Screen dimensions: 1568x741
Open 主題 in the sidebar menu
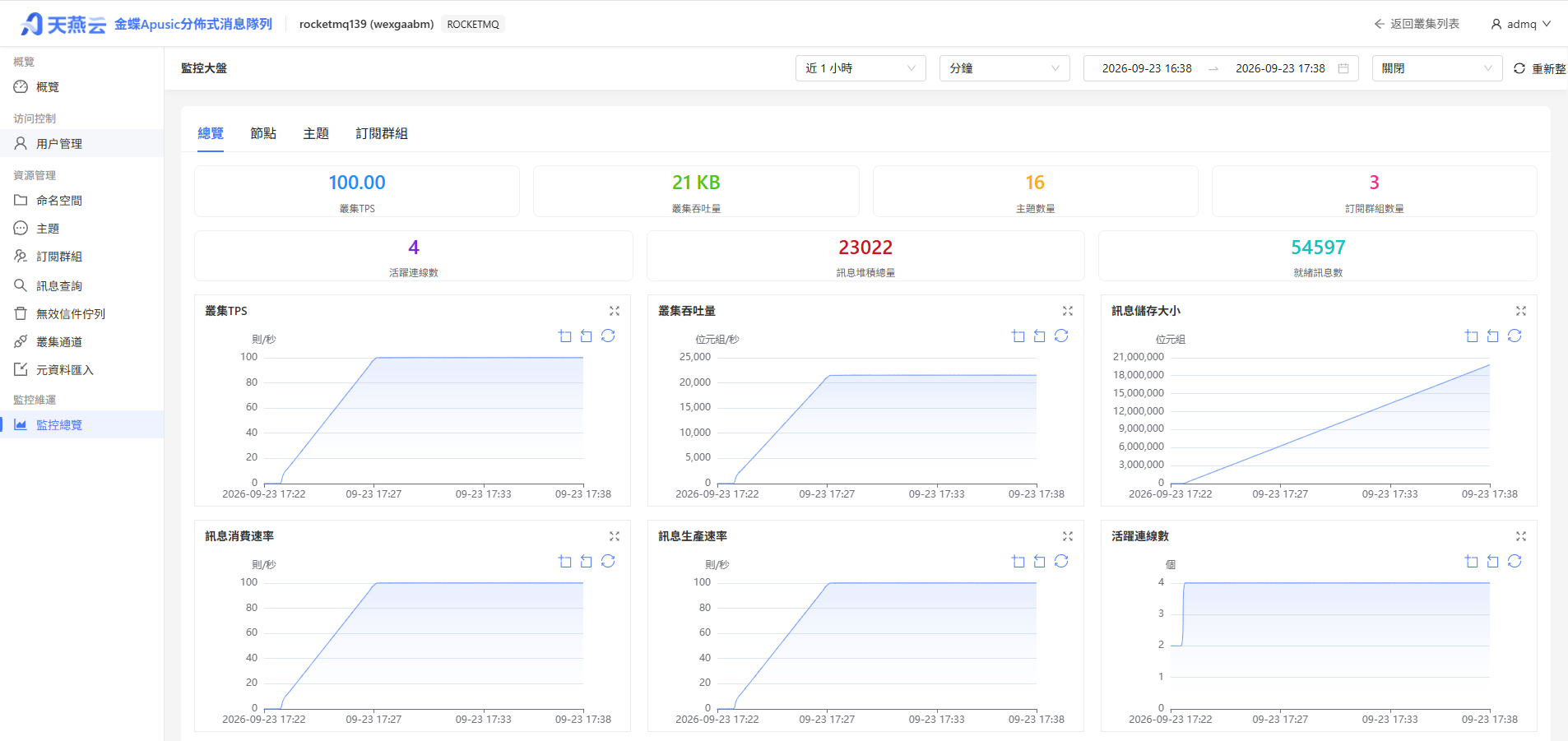(82, 228)
